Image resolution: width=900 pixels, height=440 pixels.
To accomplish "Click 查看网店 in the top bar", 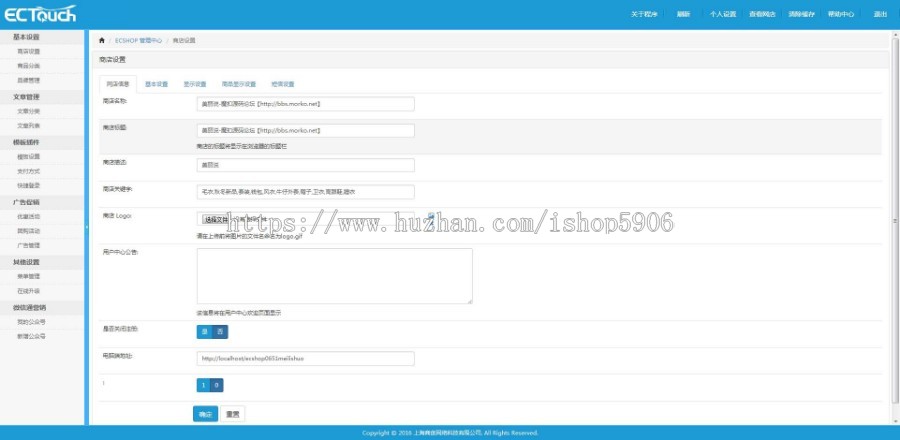I will (762, 14).
